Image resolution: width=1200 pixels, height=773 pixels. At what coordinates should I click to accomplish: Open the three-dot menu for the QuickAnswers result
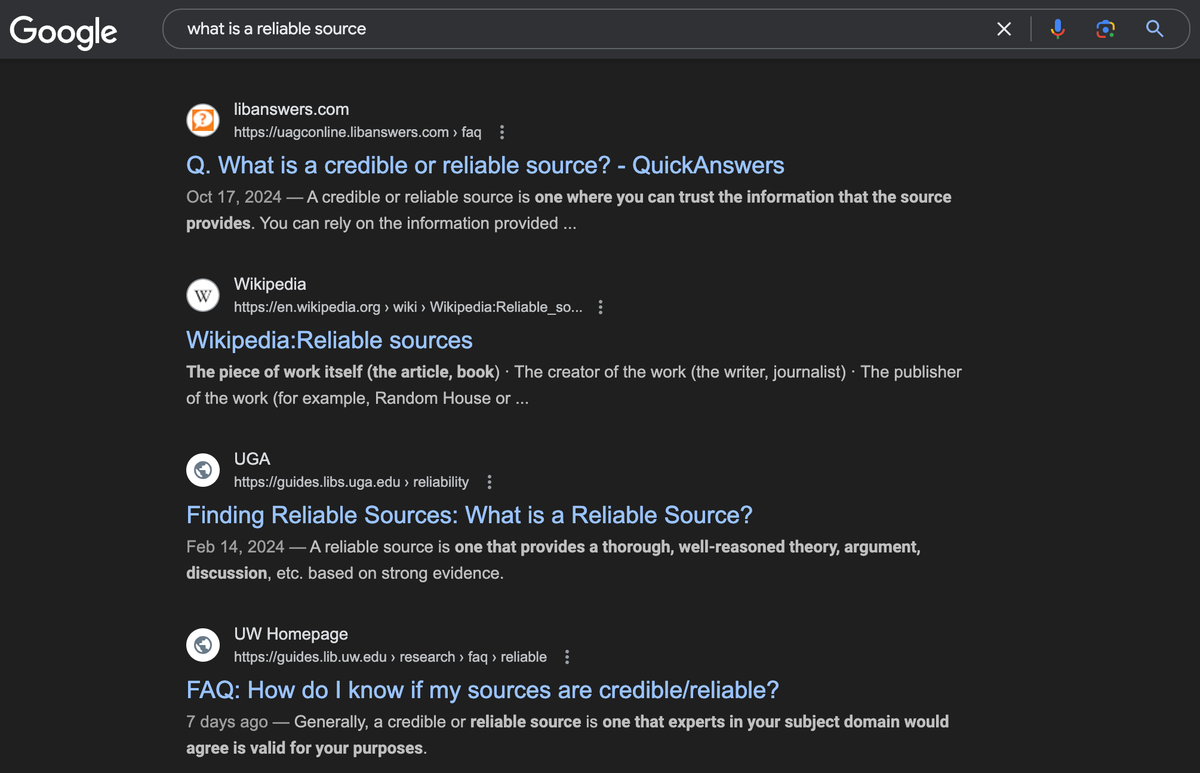pos(501,131)
